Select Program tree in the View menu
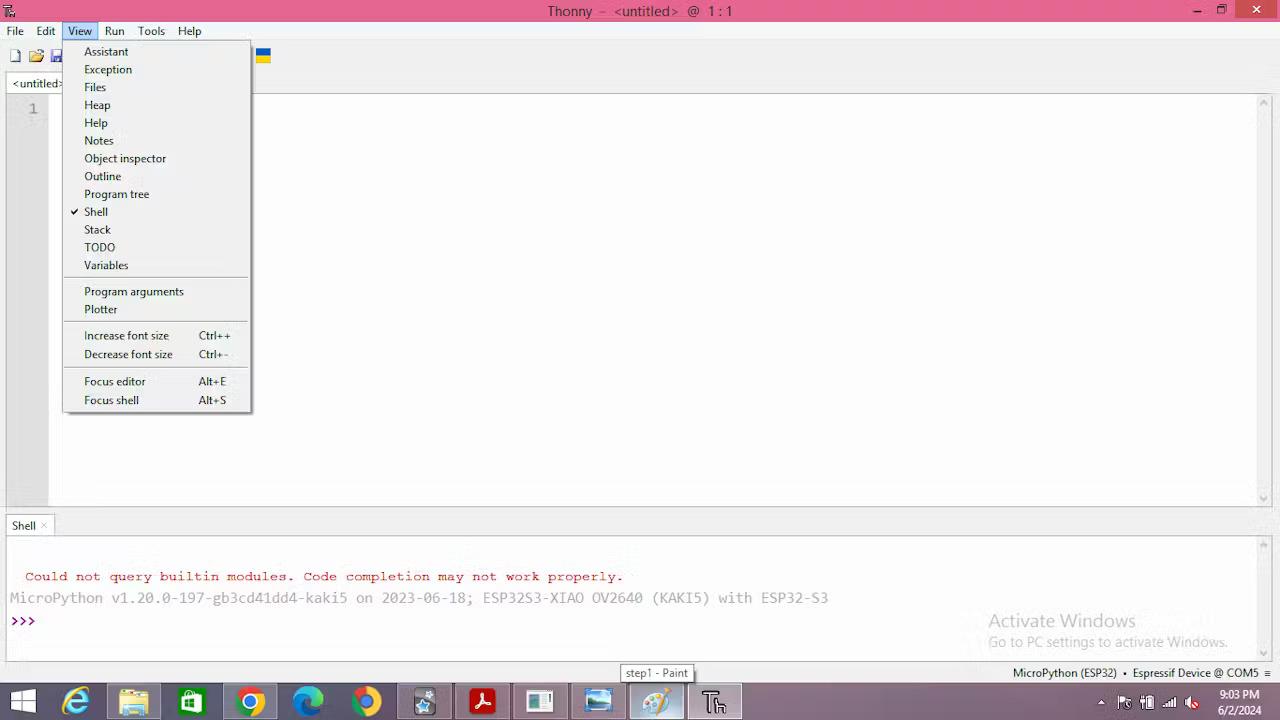Image resolution: width=1280 pixels, height=720 pixels. [x=157, y=194]
